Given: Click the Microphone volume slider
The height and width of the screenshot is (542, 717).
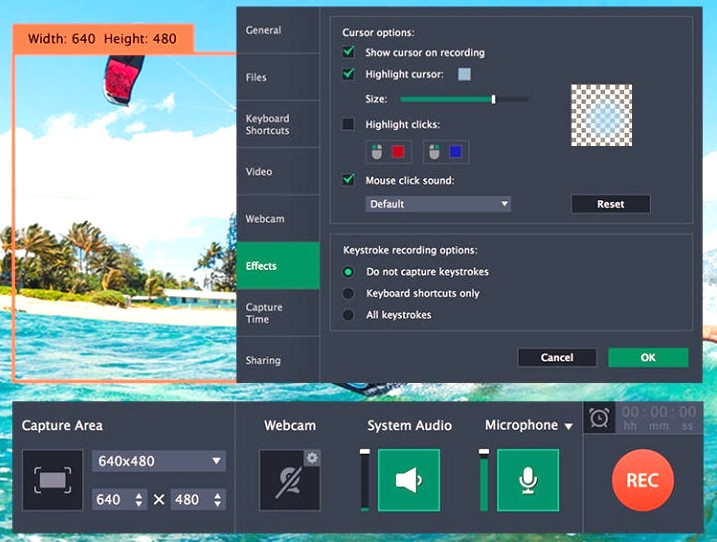Looking at the screenshot, I should [484, 480].
